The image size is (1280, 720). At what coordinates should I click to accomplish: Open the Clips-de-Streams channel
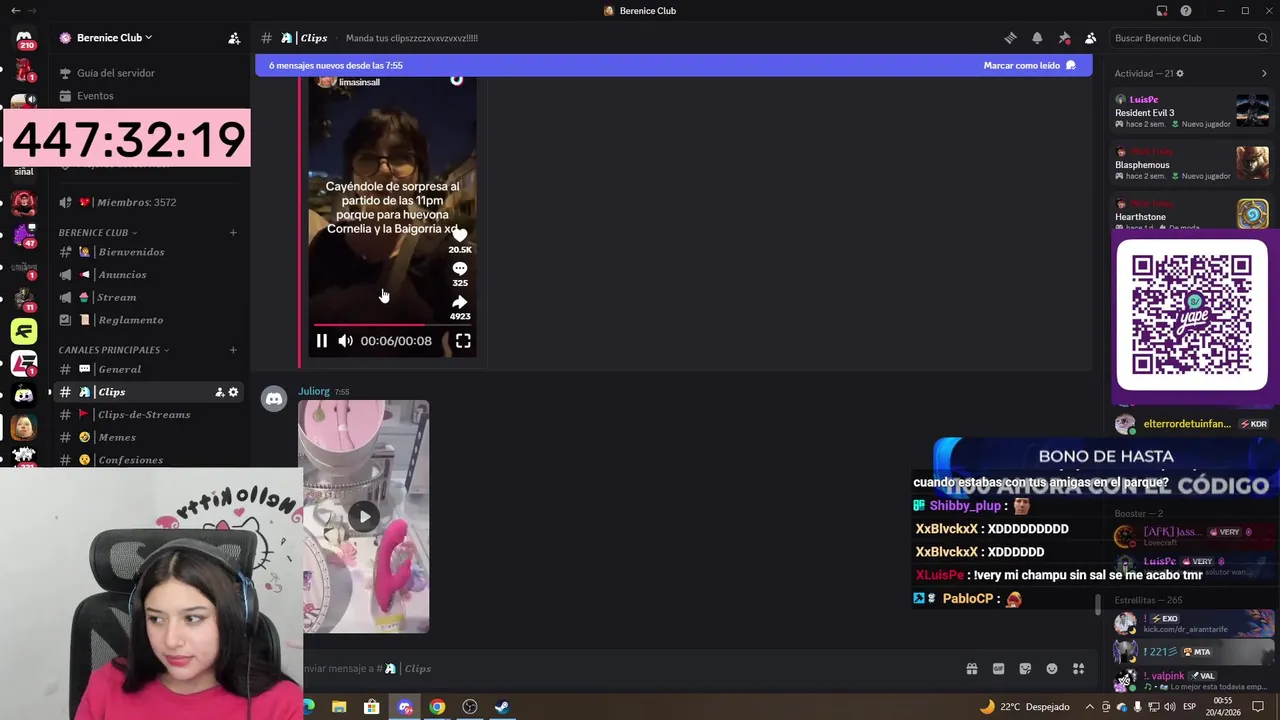[x=144, y=415]
